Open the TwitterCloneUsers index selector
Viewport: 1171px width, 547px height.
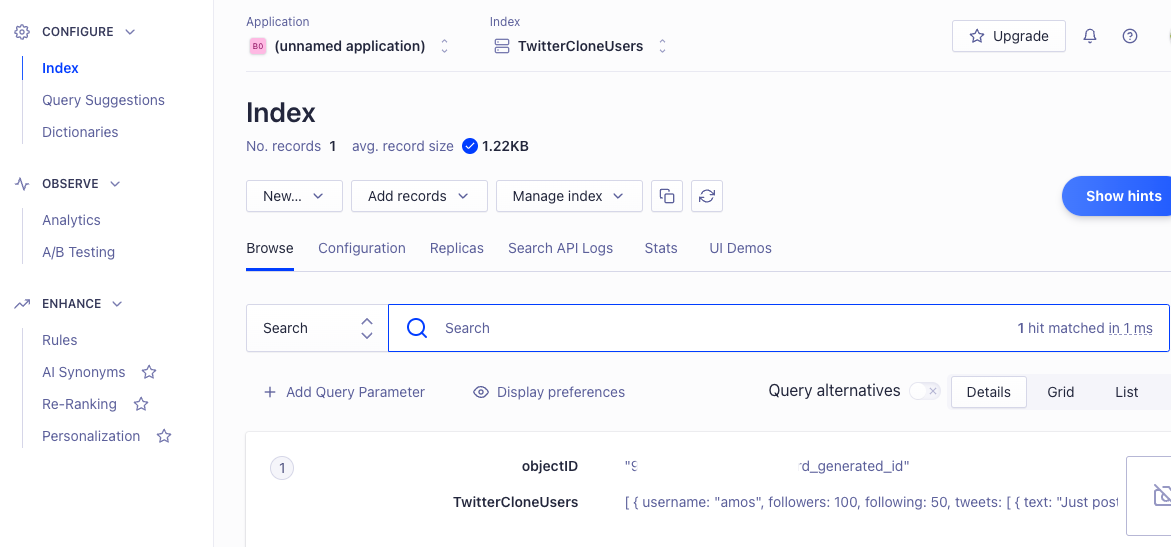[x=581, y=46]
